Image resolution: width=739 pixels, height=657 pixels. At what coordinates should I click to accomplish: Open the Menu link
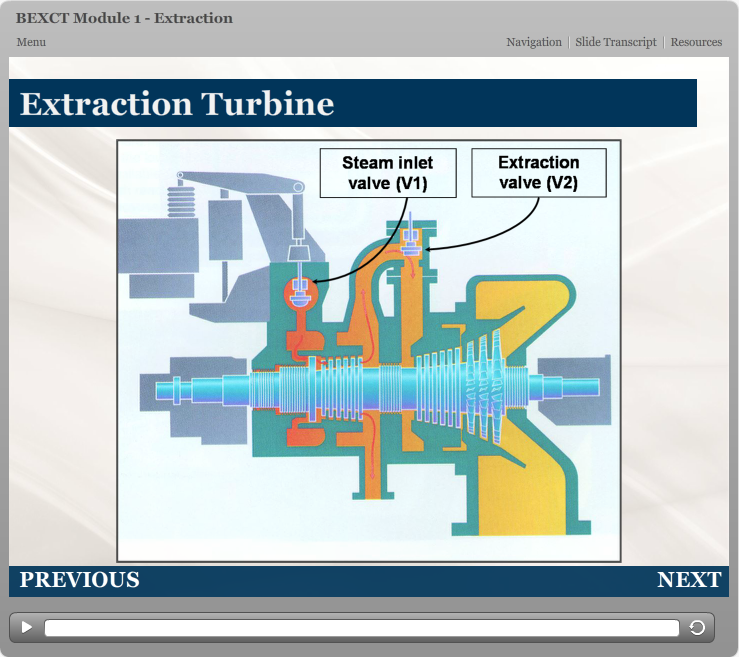31,42
